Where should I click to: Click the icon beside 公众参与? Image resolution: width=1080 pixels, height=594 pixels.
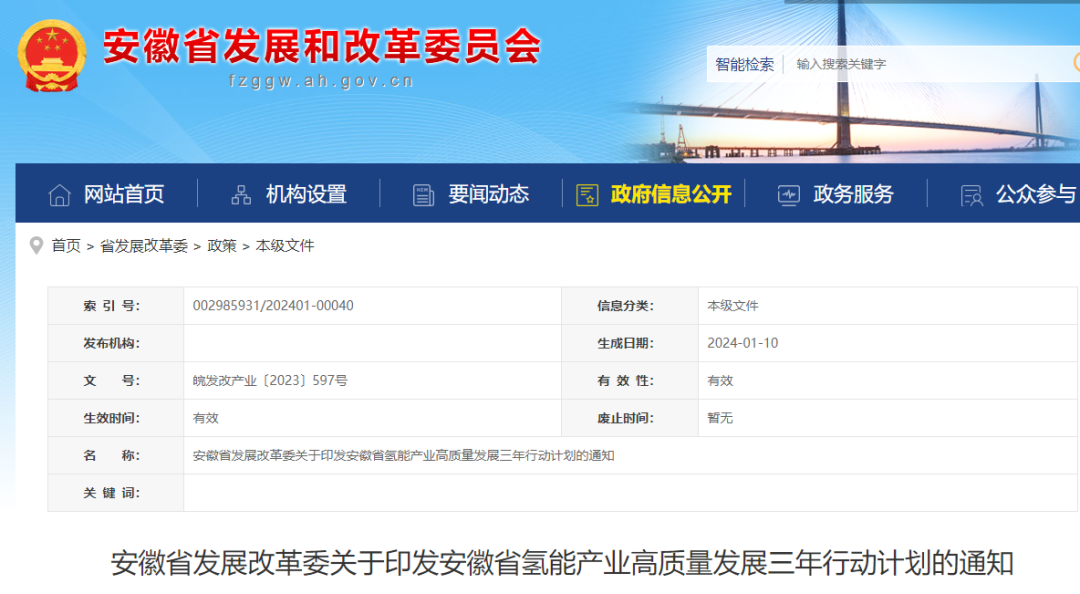971,195
